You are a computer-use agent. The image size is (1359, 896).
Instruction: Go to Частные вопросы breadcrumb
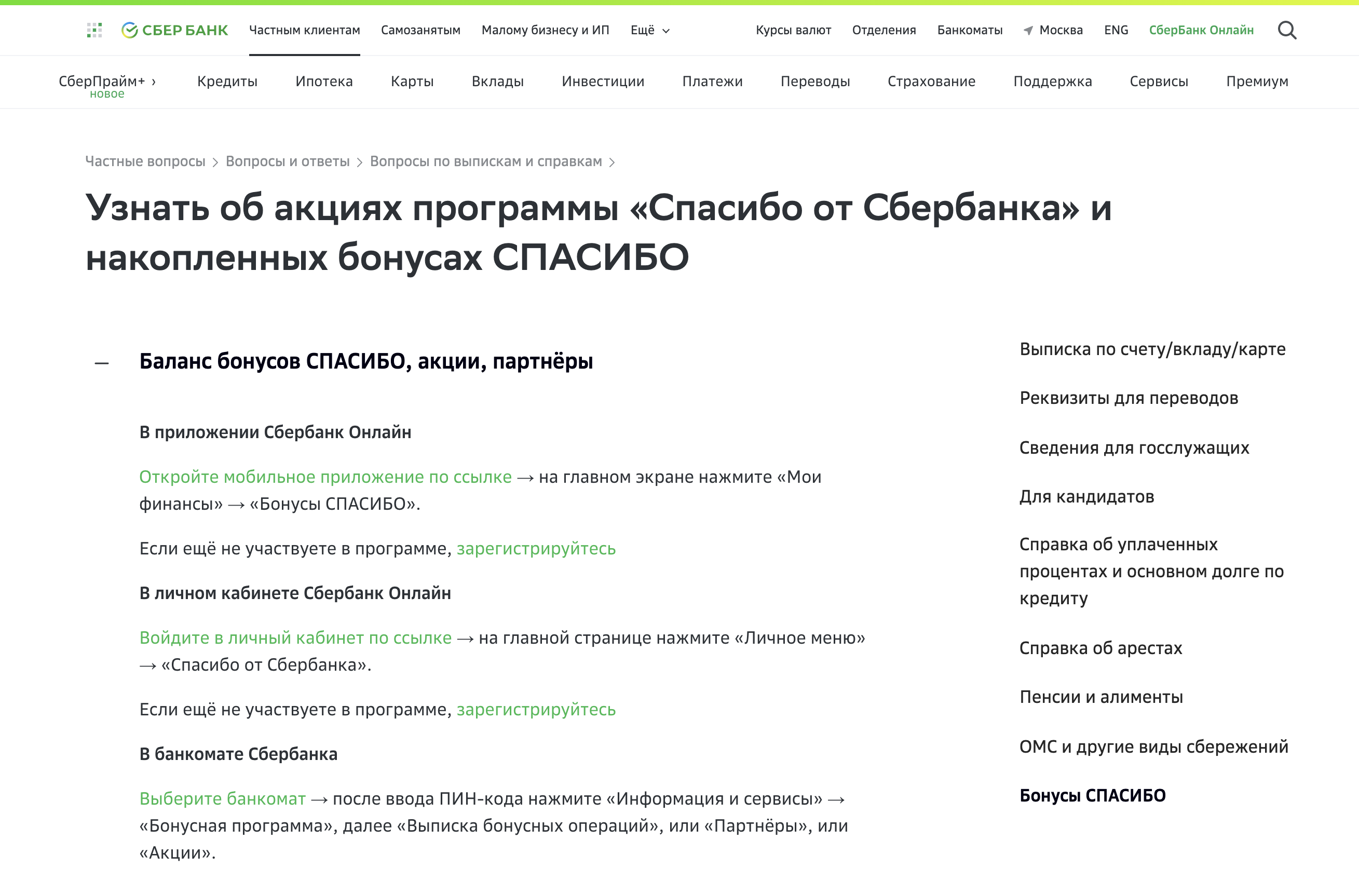pyautogui.click(x=145, y=162)
